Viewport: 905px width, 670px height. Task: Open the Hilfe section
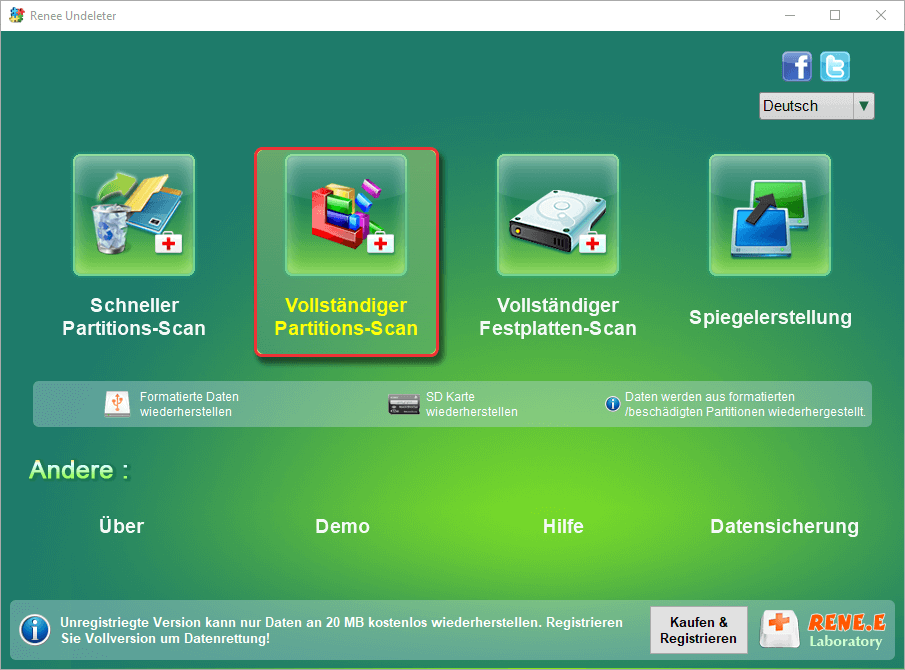pos(563,526)
